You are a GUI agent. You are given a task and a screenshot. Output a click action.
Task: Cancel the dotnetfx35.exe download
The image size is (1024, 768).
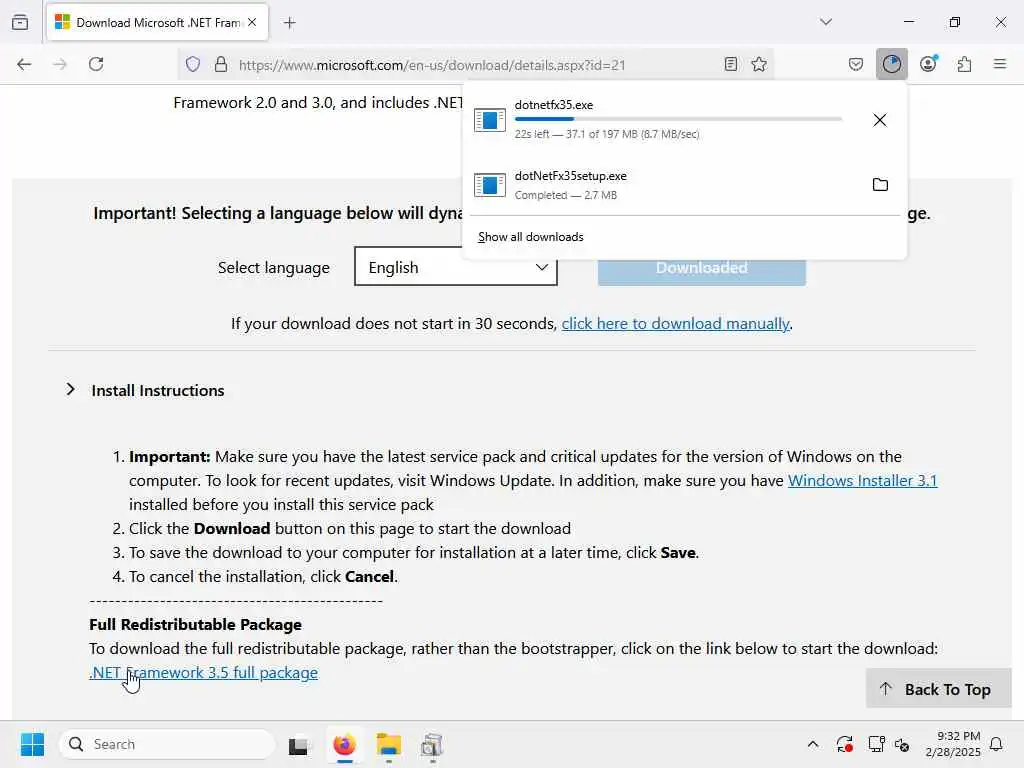pos(880,120)
